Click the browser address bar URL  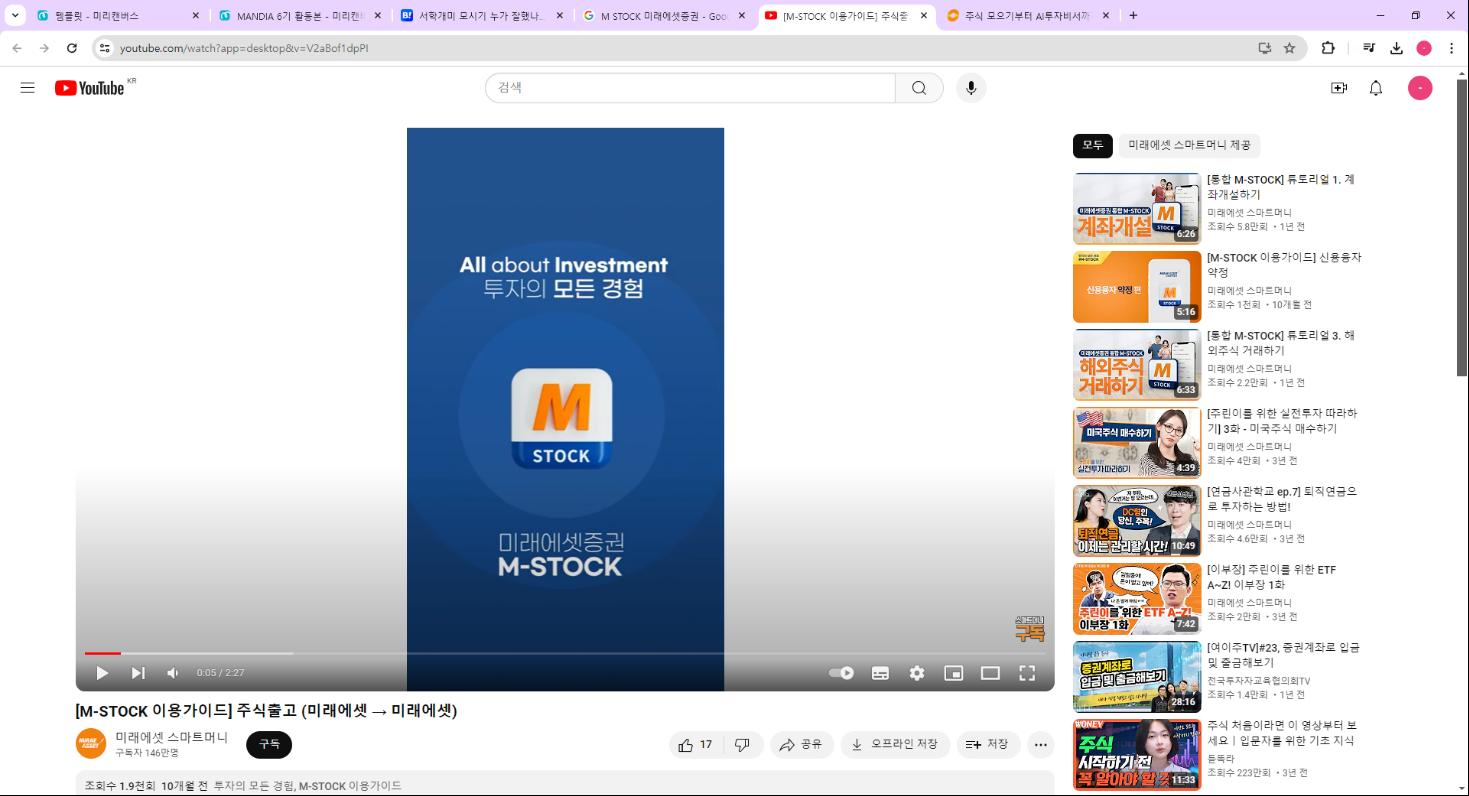(244, 48)
